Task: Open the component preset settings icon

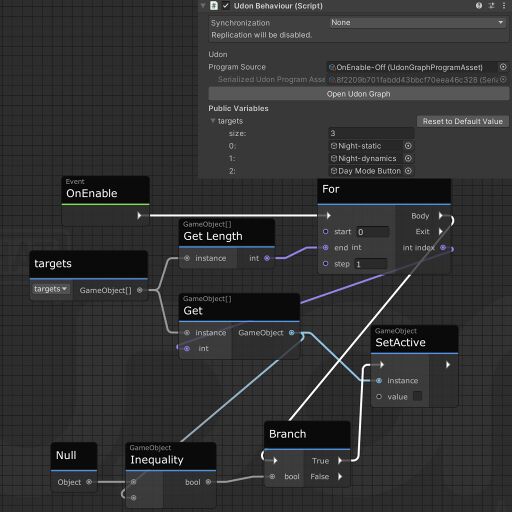Action: point(491,6)
